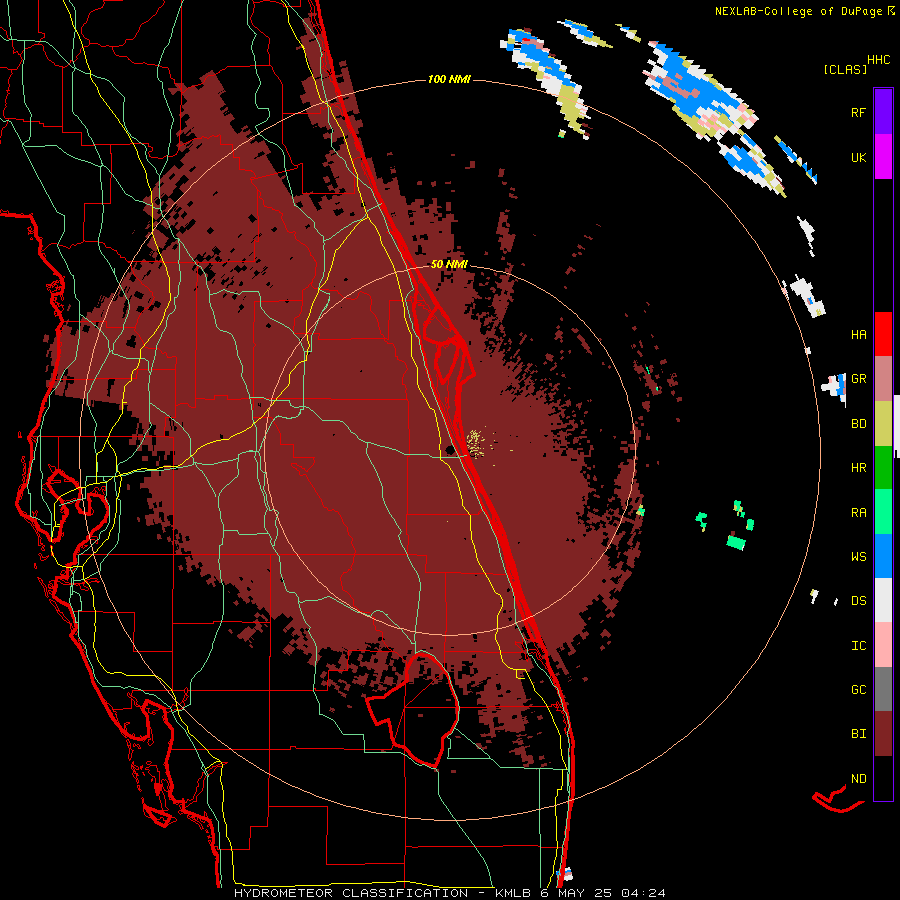Click the RF purple legend color swatch
Screen dimensions: 900x900
pyautogui.click(x=883, y=112)
